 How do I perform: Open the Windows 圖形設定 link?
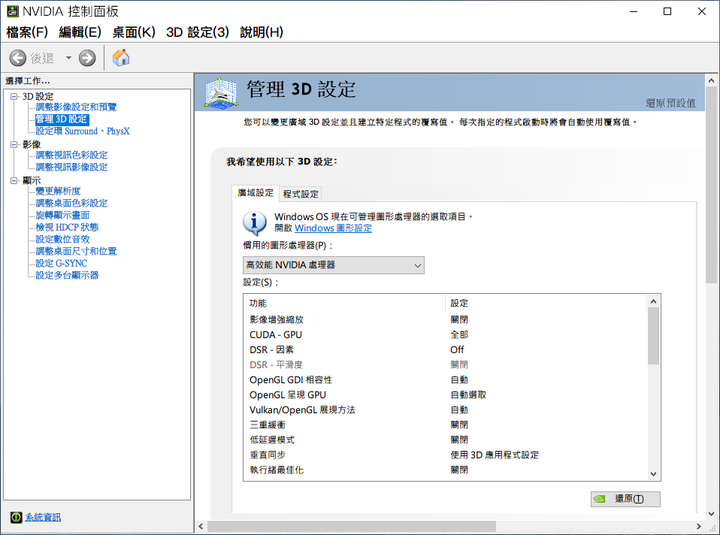[x=333, y=228]
